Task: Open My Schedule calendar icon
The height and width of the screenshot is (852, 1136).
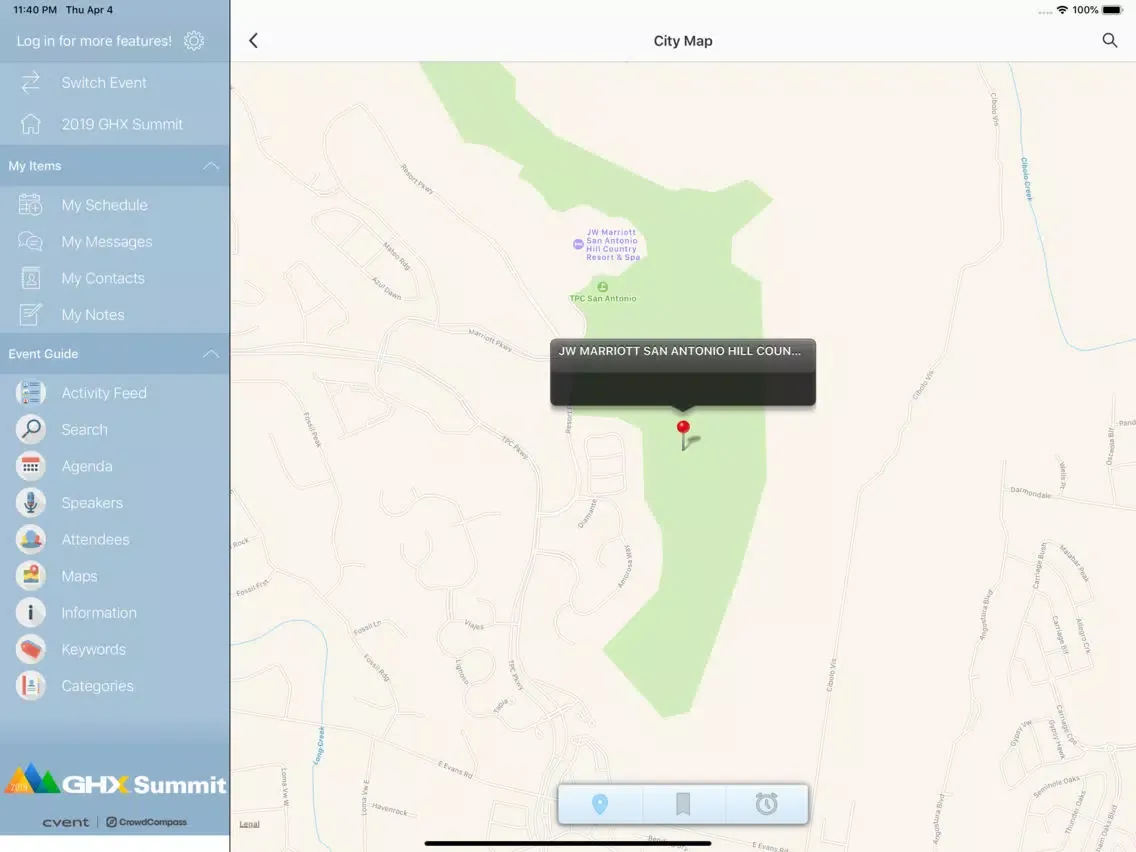Action: (x=30, y=205)
